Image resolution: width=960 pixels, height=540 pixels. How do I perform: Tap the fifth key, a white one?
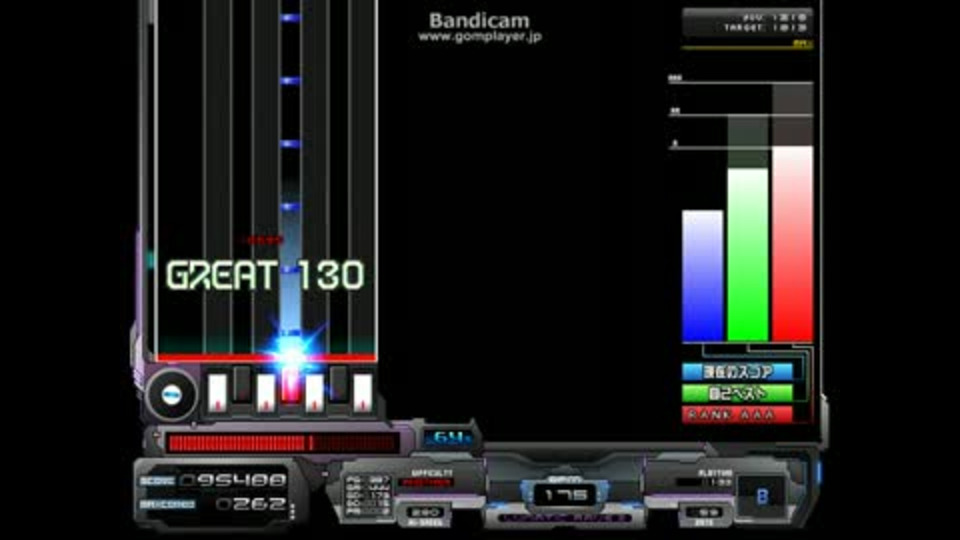pos(315,392)
